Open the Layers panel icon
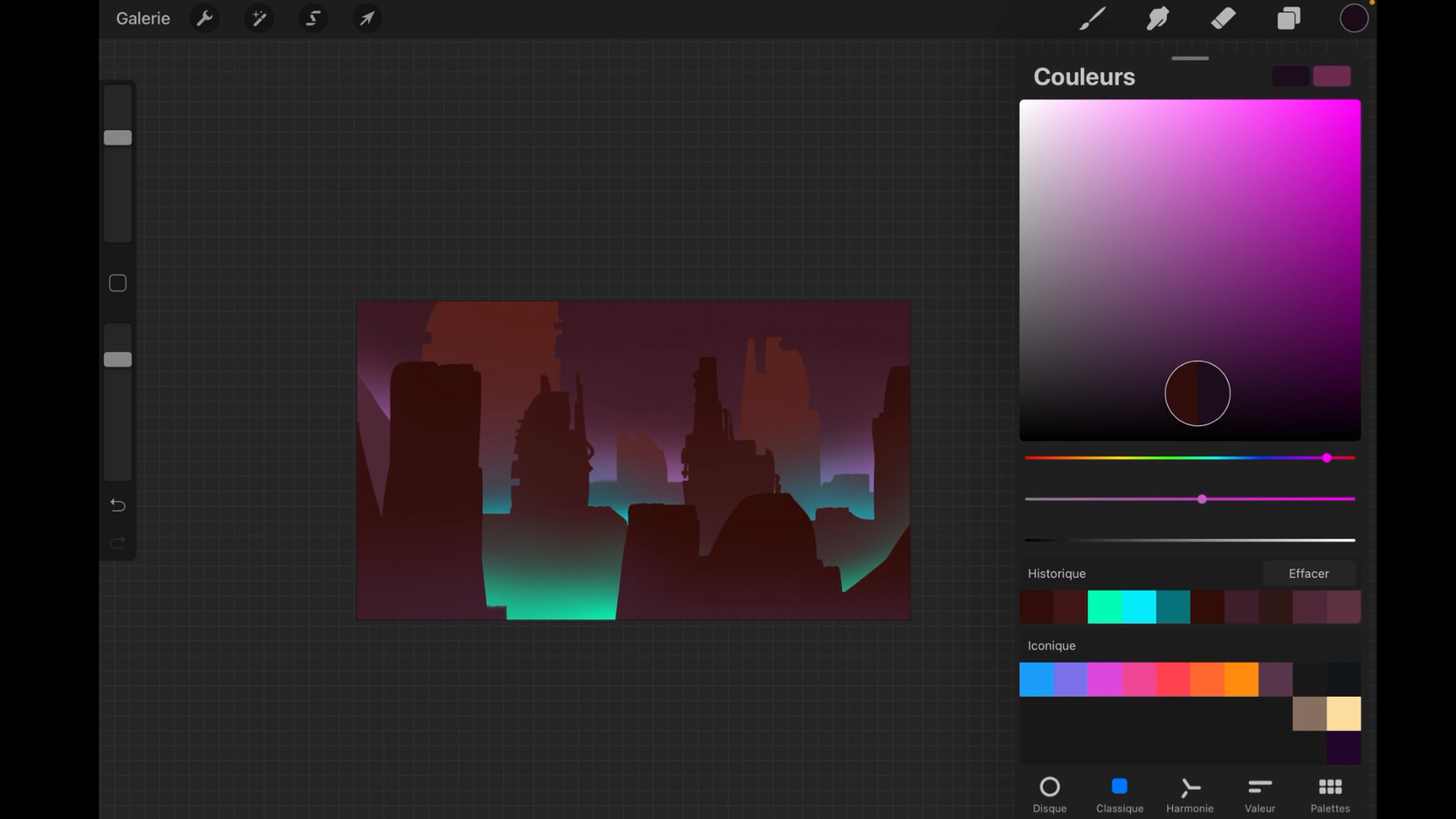Screen dimensions: 1456x819 (x=1289, y=18)
